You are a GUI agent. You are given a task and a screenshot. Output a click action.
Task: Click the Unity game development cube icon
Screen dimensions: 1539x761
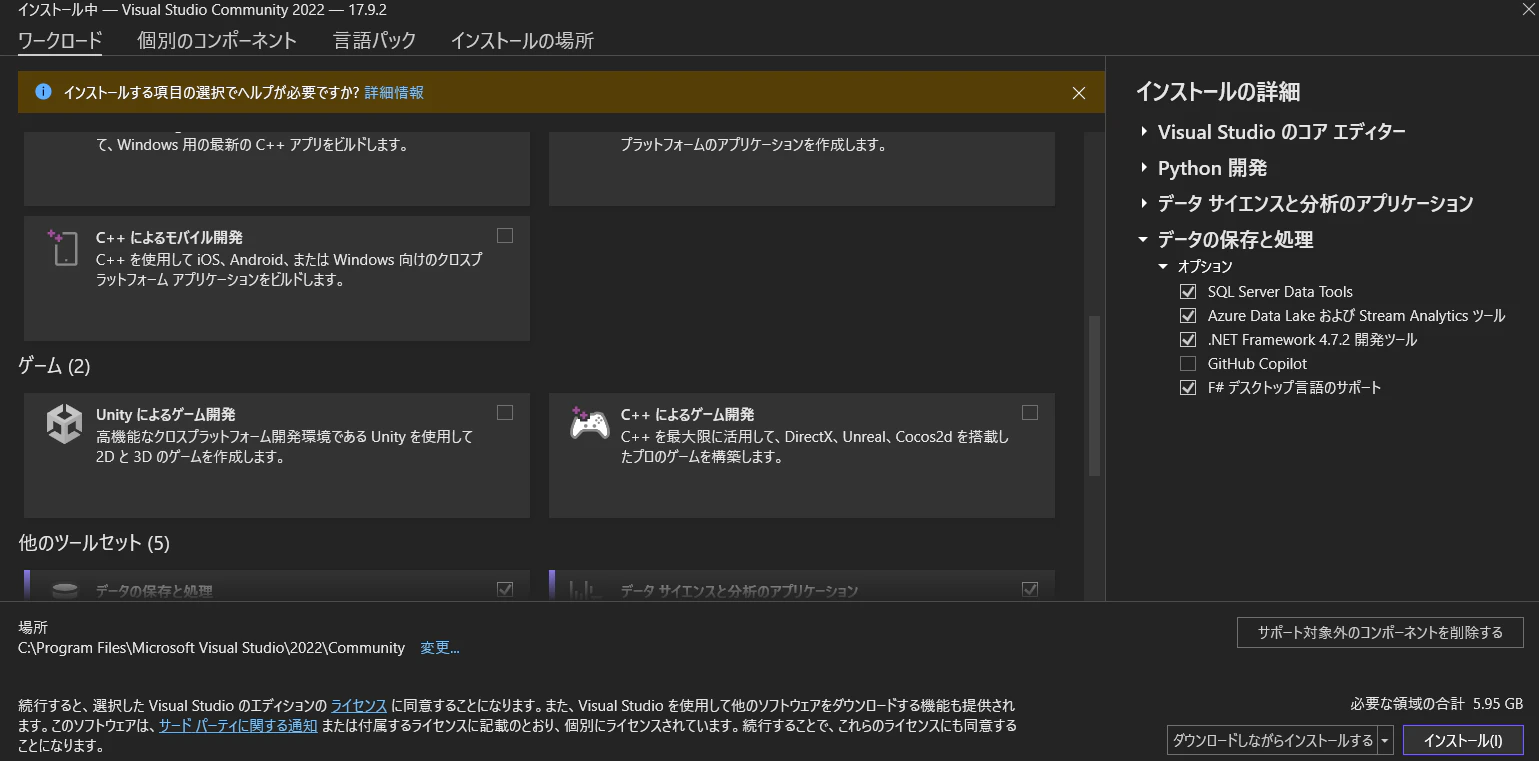[x=64, y=424]
